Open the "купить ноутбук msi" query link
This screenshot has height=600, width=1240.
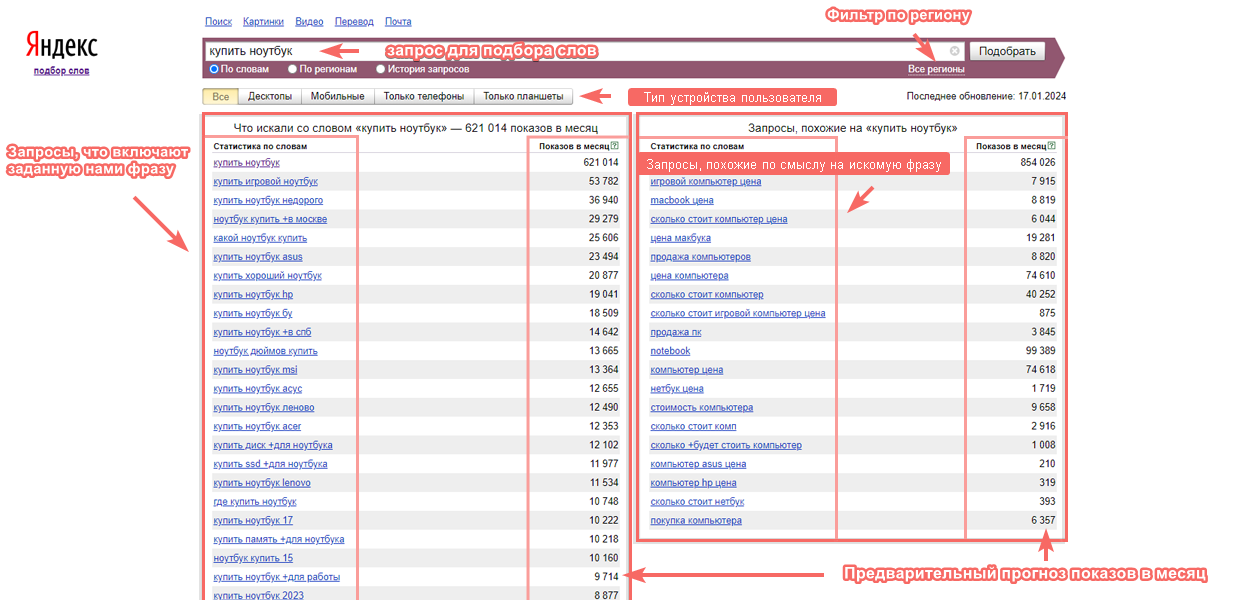[255, 370]
